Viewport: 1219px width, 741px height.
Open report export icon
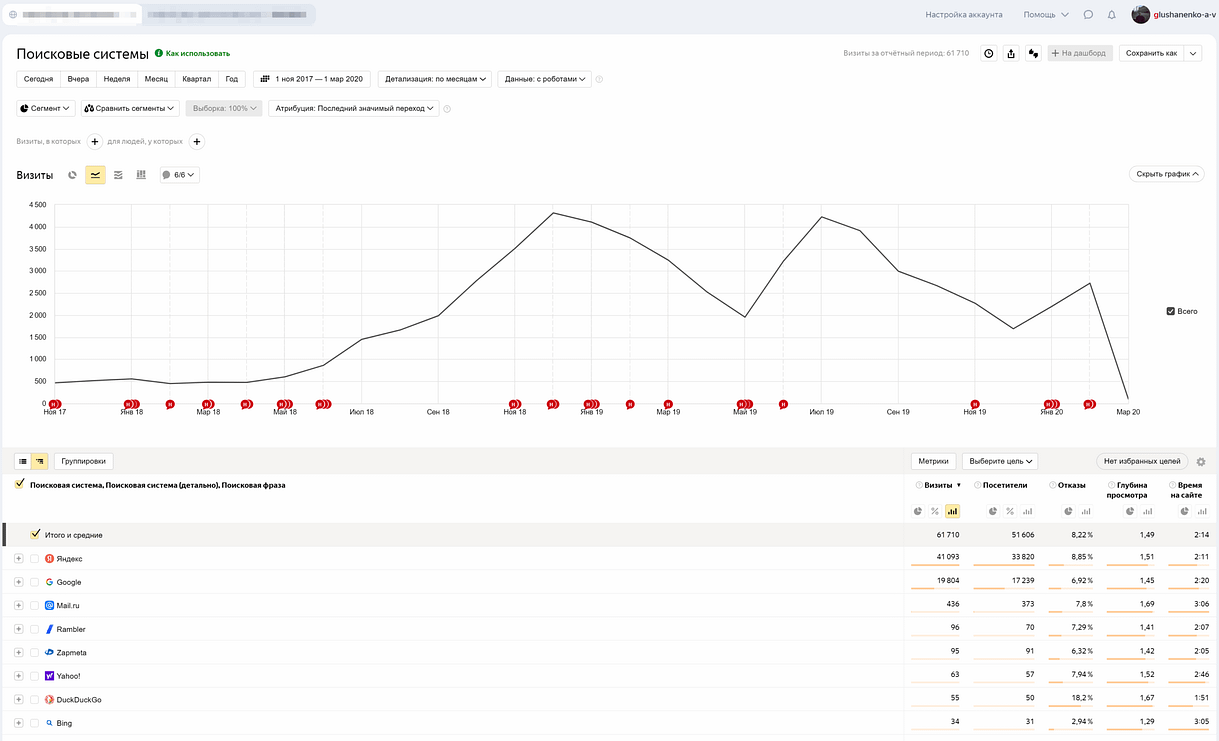1011,53
